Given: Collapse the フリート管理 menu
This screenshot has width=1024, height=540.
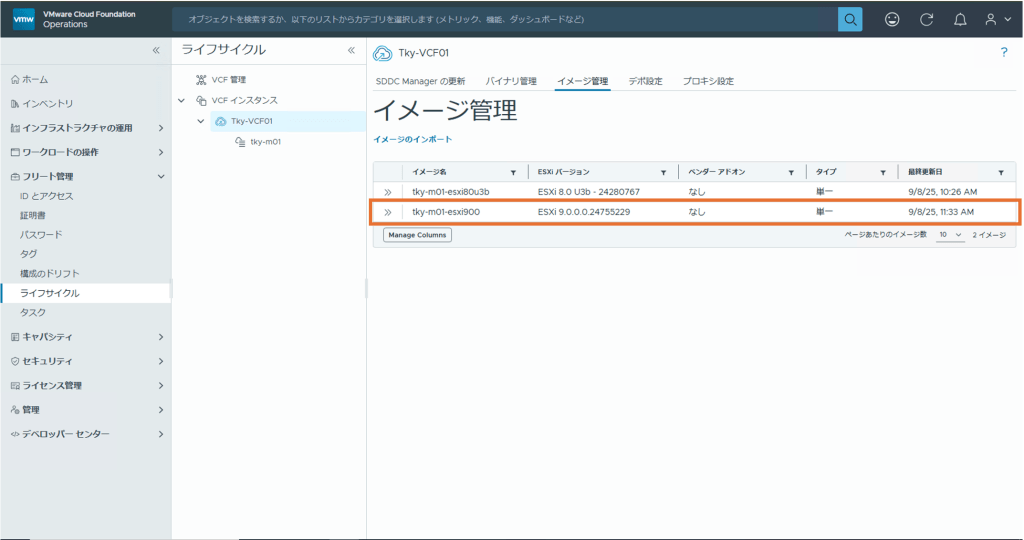Looking at the screenshot, I should 161,176.
